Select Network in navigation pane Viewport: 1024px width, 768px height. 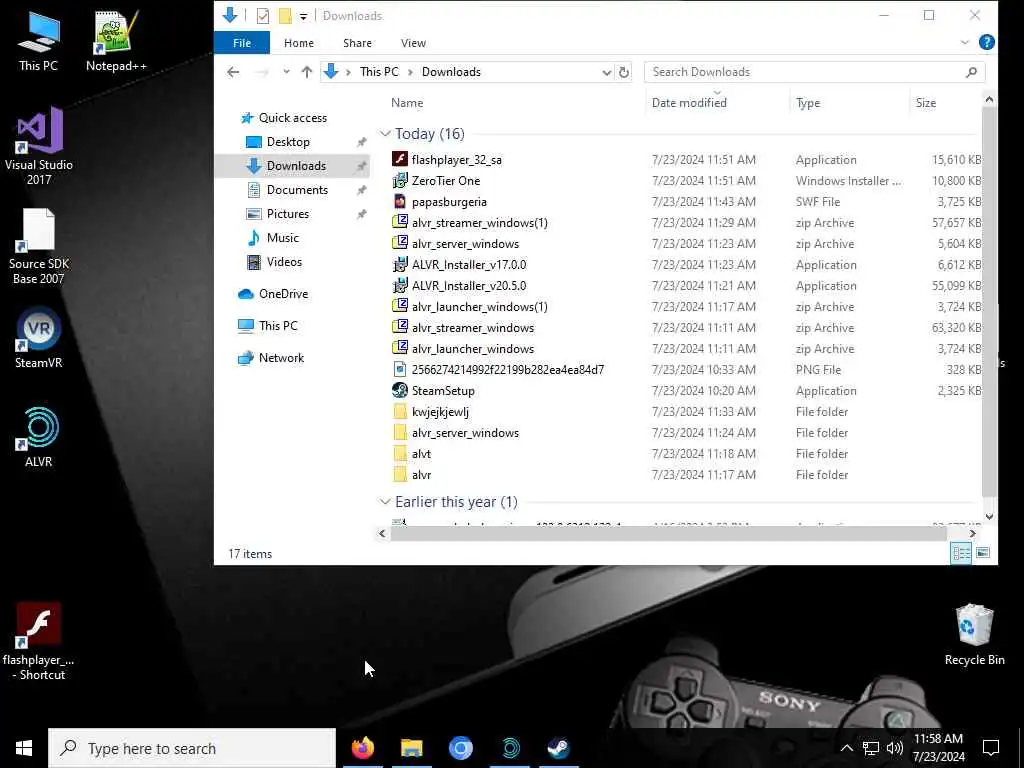click(x=281, y=357)
